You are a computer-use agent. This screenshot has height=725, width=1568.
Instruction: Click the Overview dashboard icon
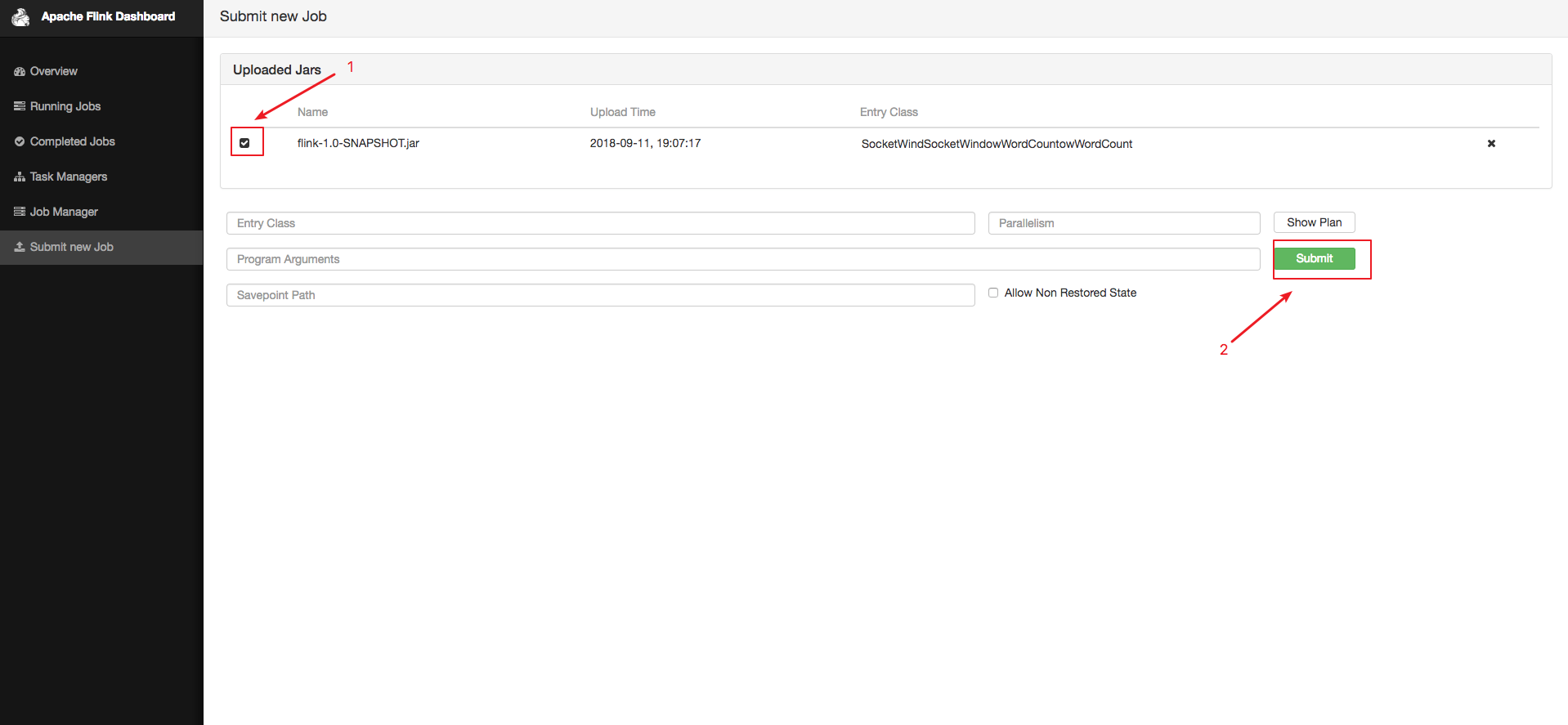pos(20,72)
